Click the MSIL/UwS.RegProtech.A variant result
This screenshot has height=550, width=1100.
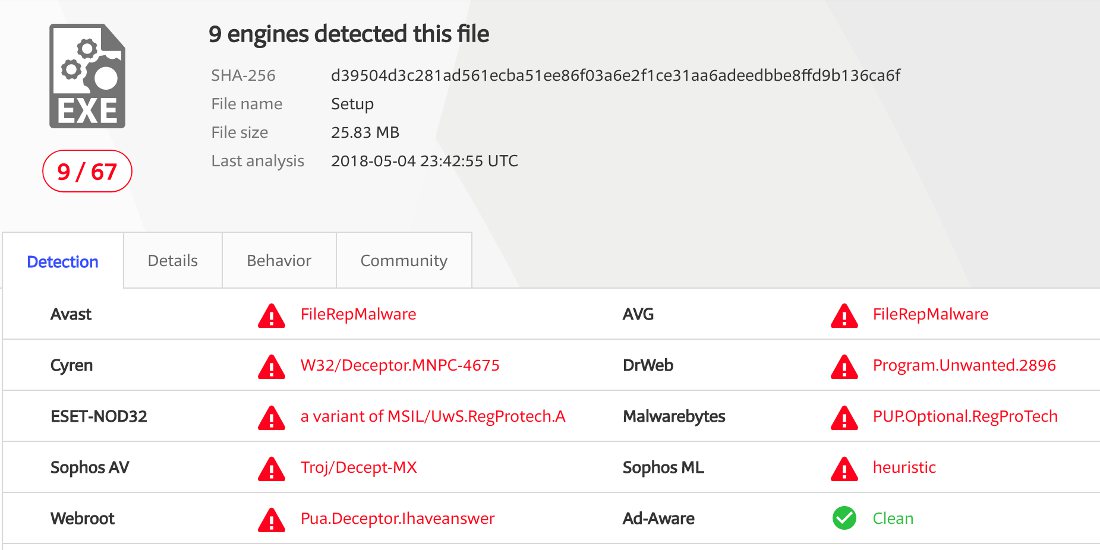point(433,416)
